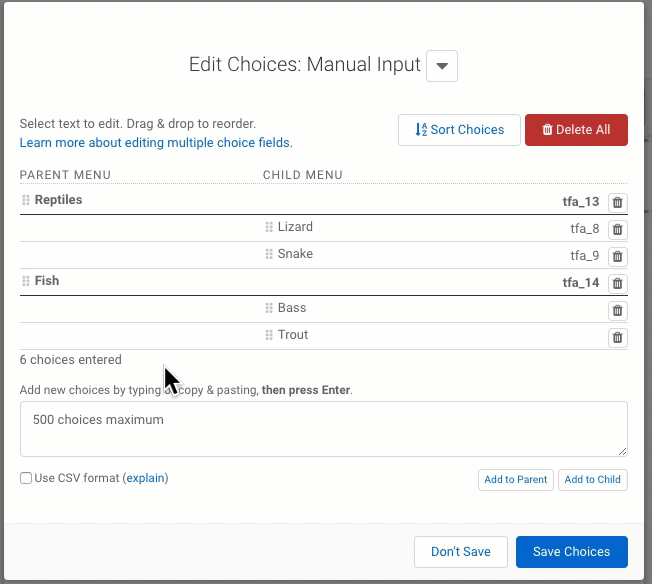The image size is (652, 584).
Task: Click the tfa_13 ID label
Action: click(x=581, y=202)
